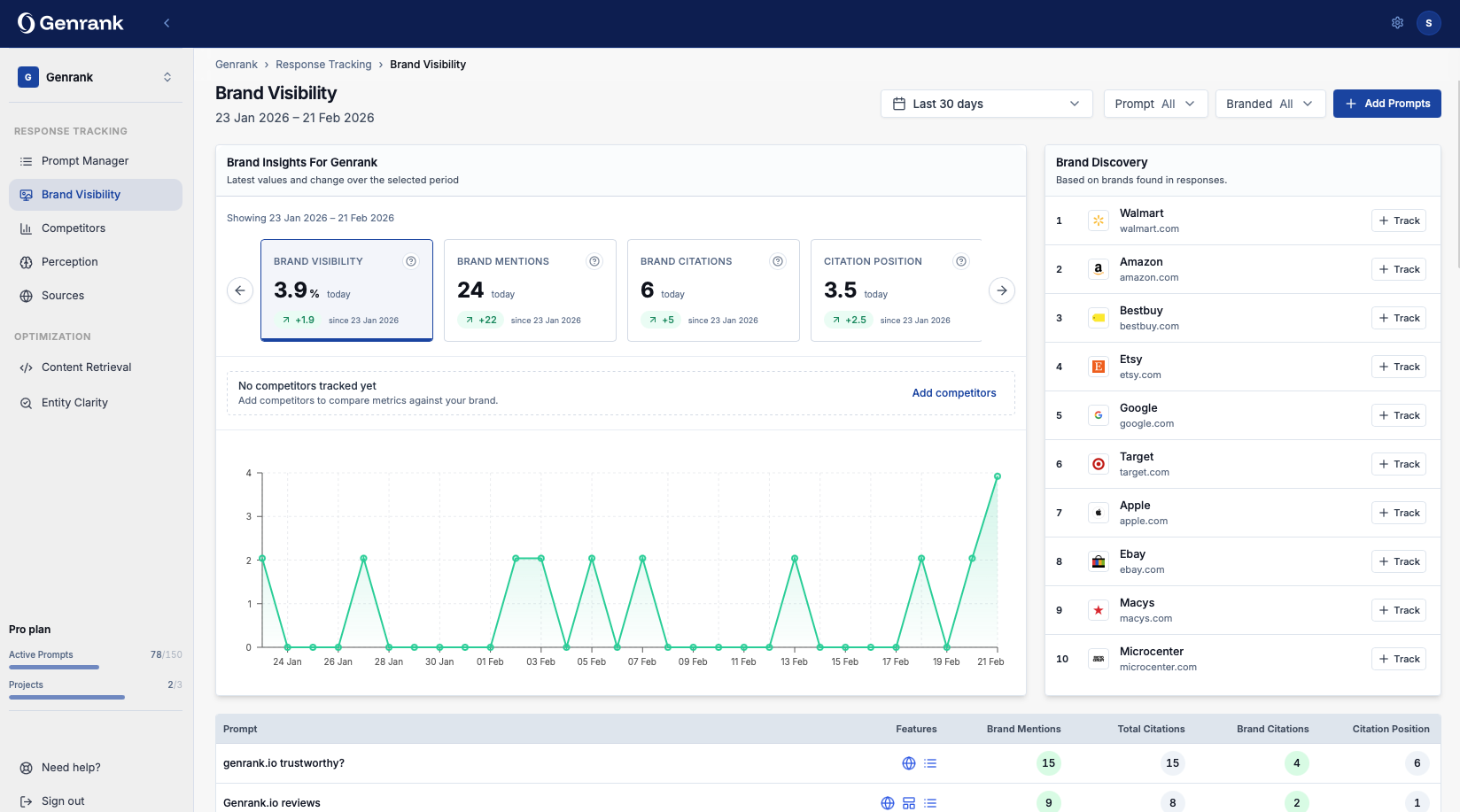Collapse sidebar with the left chevron
Screen dimensions: 1460x812
coord(167,23)
